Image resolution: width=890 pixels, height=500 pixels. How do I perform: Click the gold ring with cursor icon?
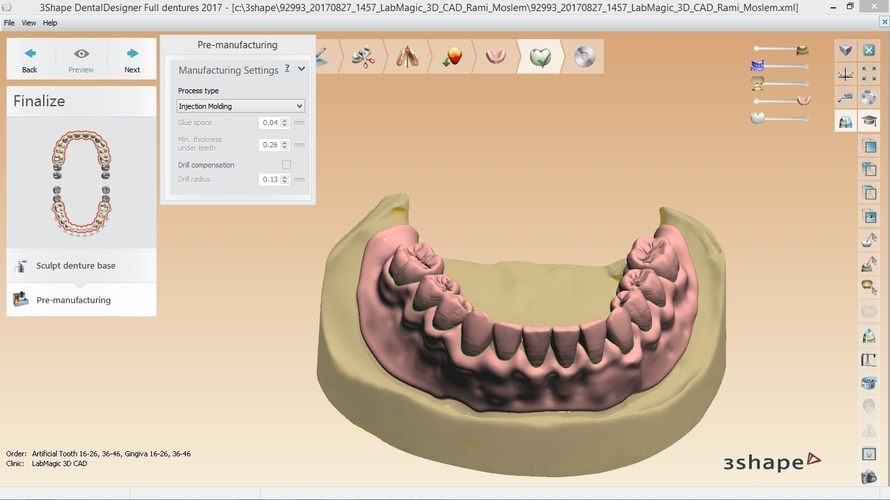tap(869, 287)
